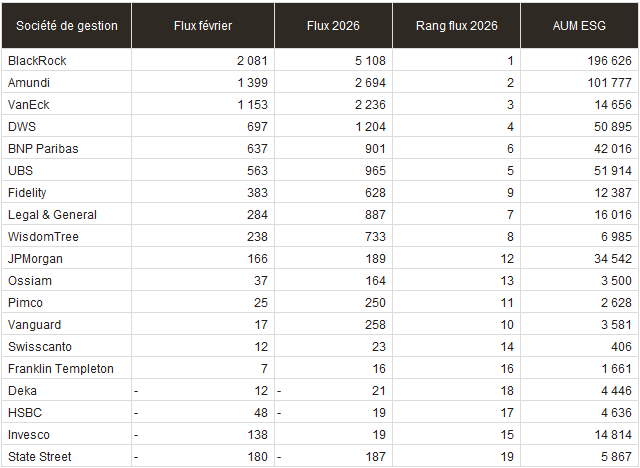Screen dimensions: 640x468
Task: Click the Legal & General name cell
Action: (x=52, y=215)
